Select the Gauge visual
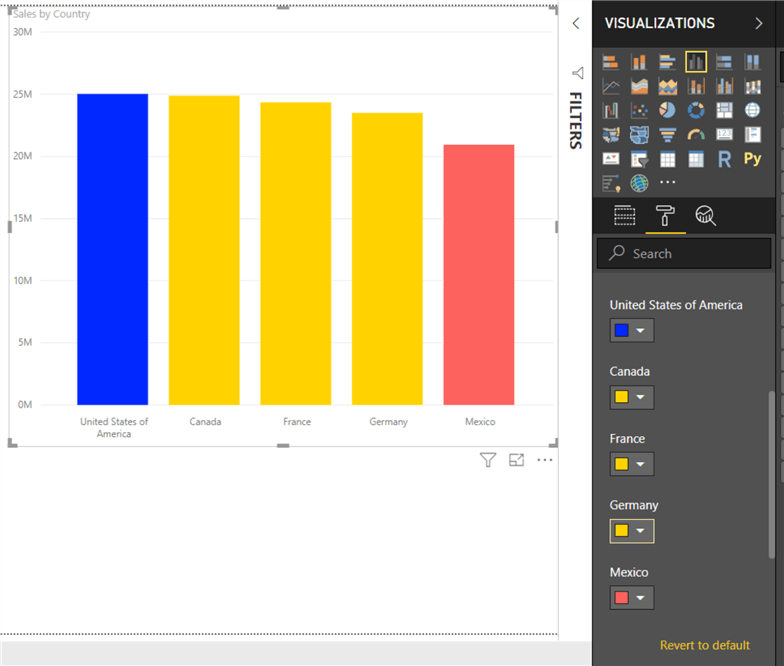The height and width of the screenshot is (666, 784). [696, 134]
